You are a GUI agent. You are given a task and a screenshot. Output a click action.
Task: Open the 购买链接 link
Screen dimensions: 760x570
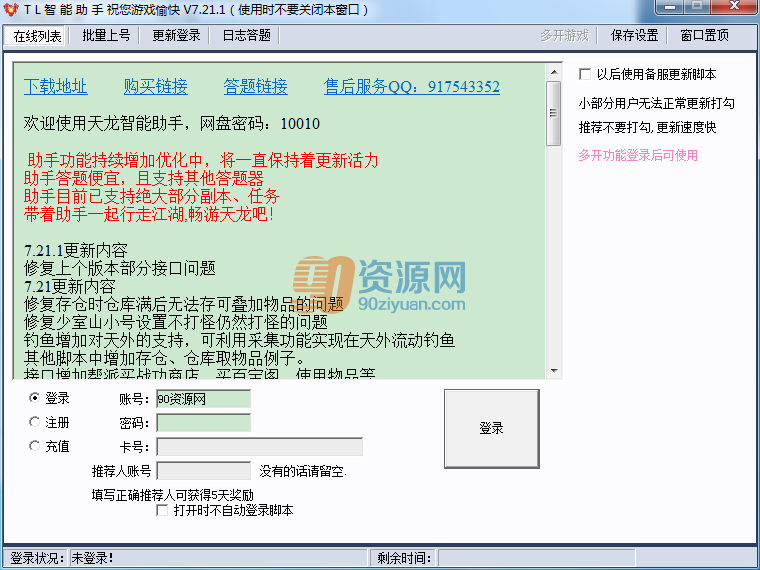[156, 87]
